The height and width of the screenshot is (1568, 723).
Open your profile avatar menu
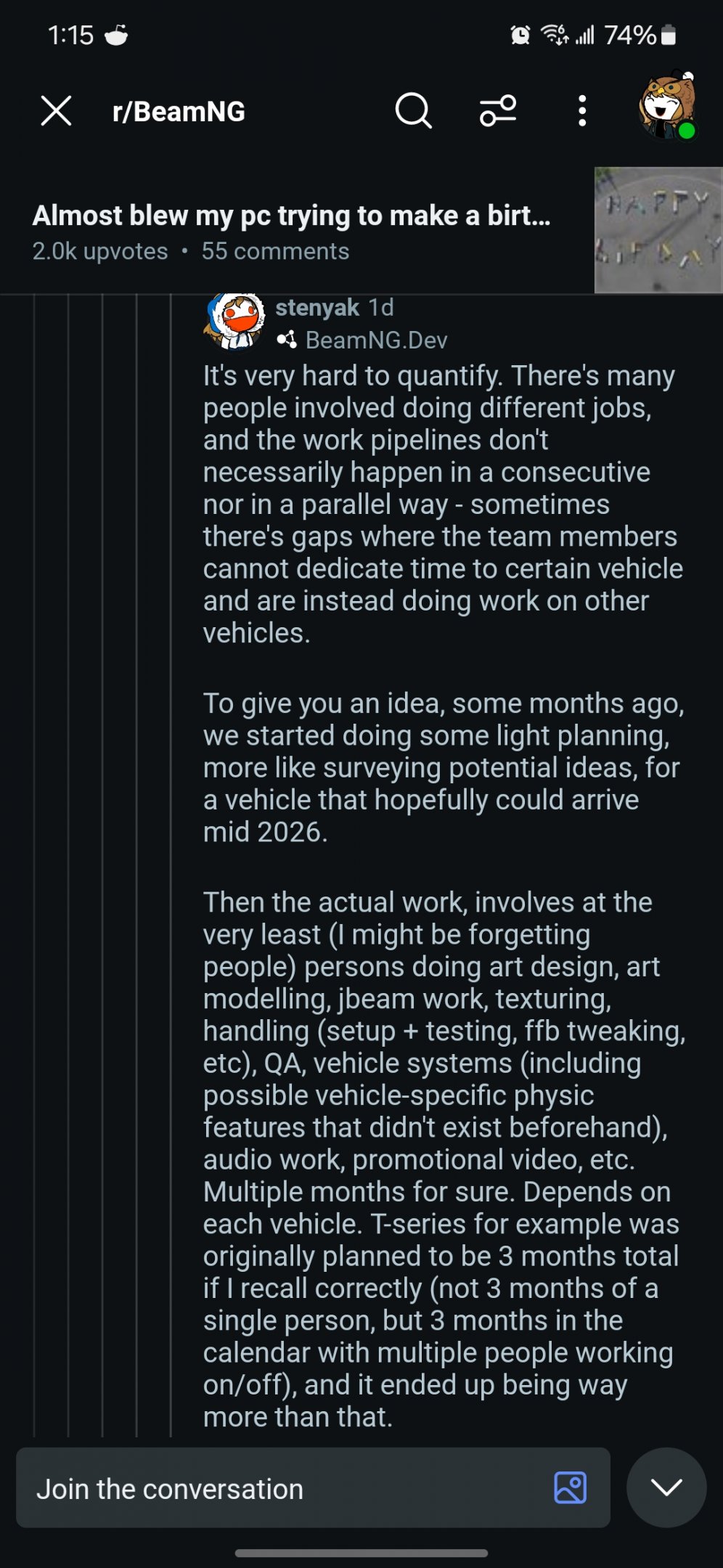pyautogui.click(x=668, y=107)
